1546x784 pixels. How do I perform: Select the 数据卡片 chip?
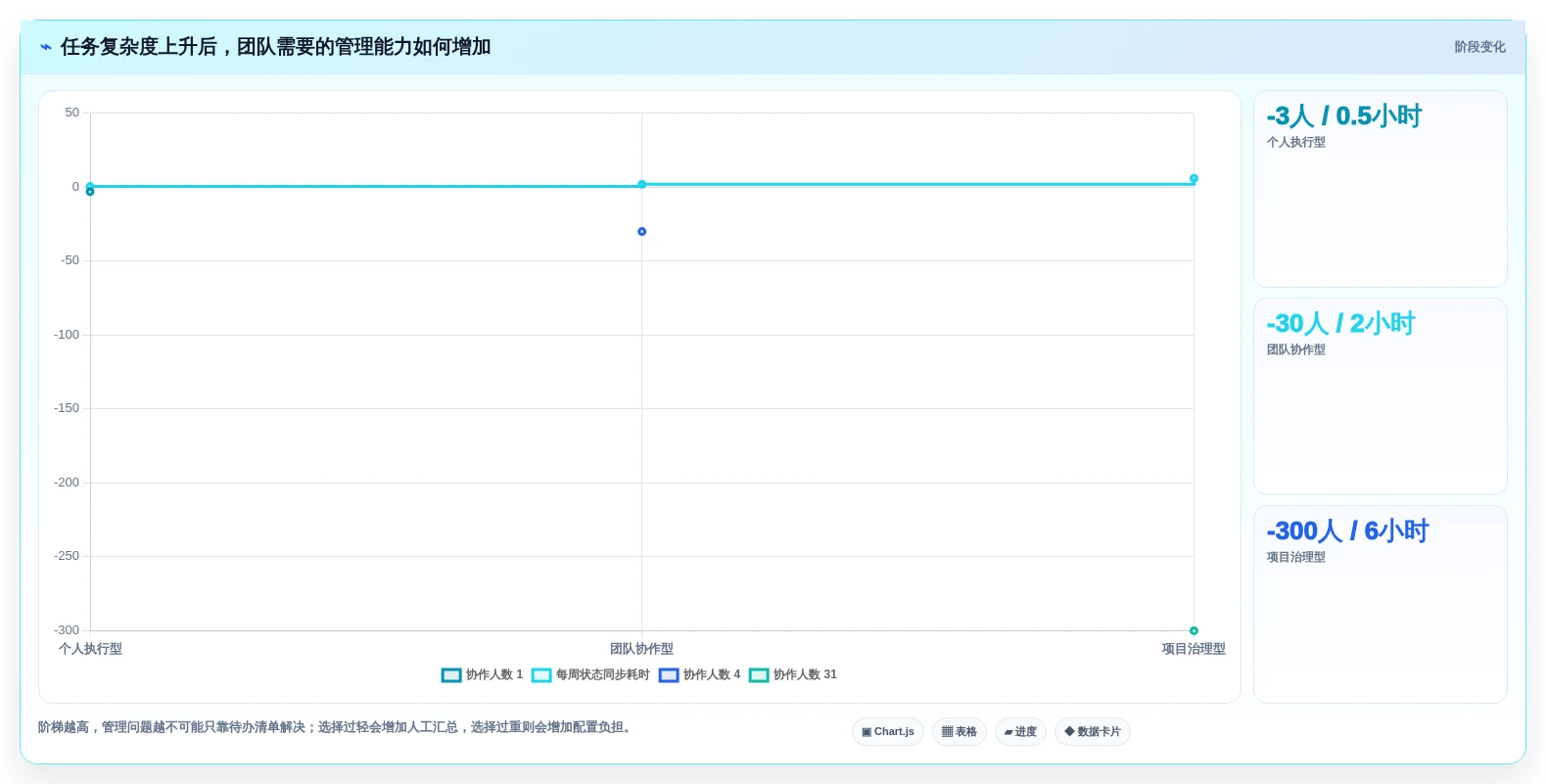point(1093,732)
